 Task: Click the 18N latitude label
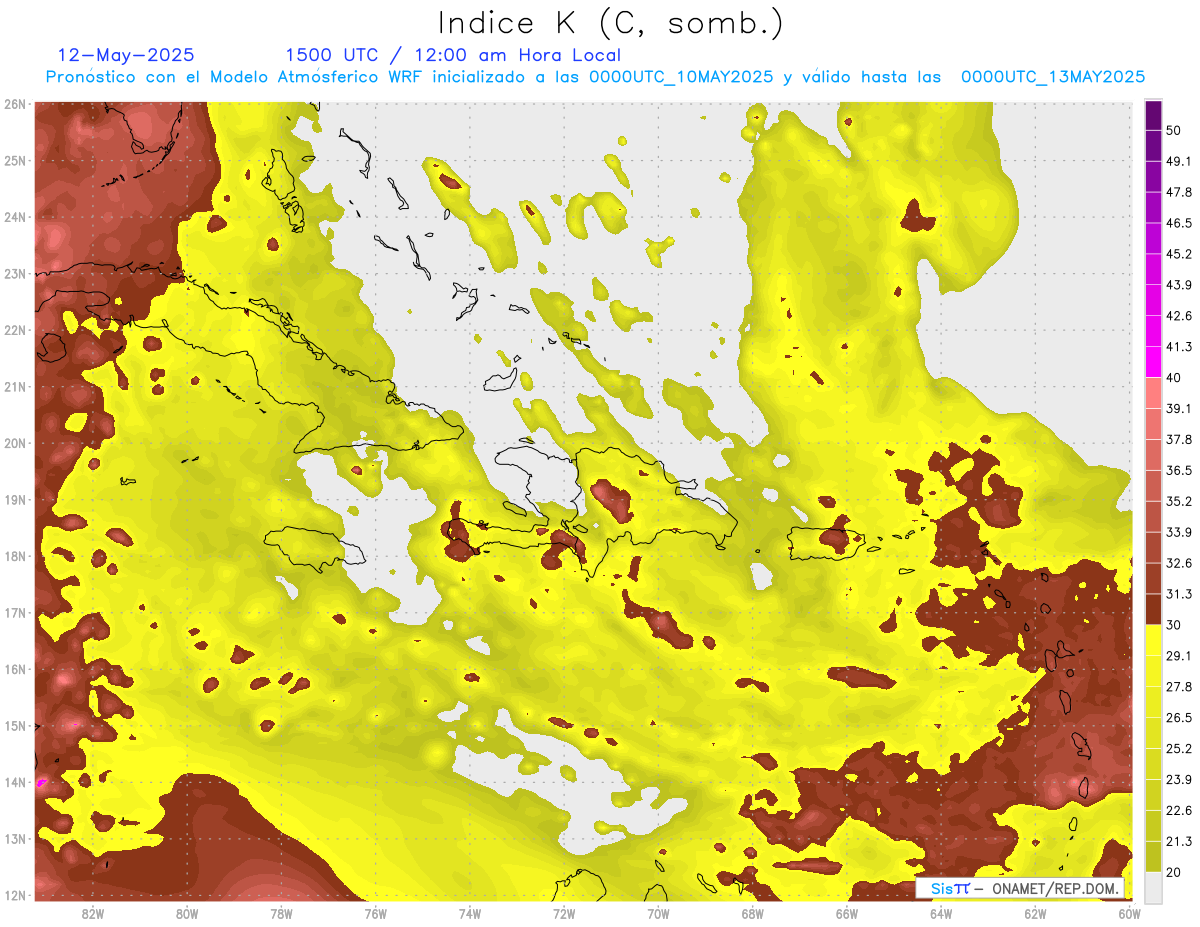[14, 556]
